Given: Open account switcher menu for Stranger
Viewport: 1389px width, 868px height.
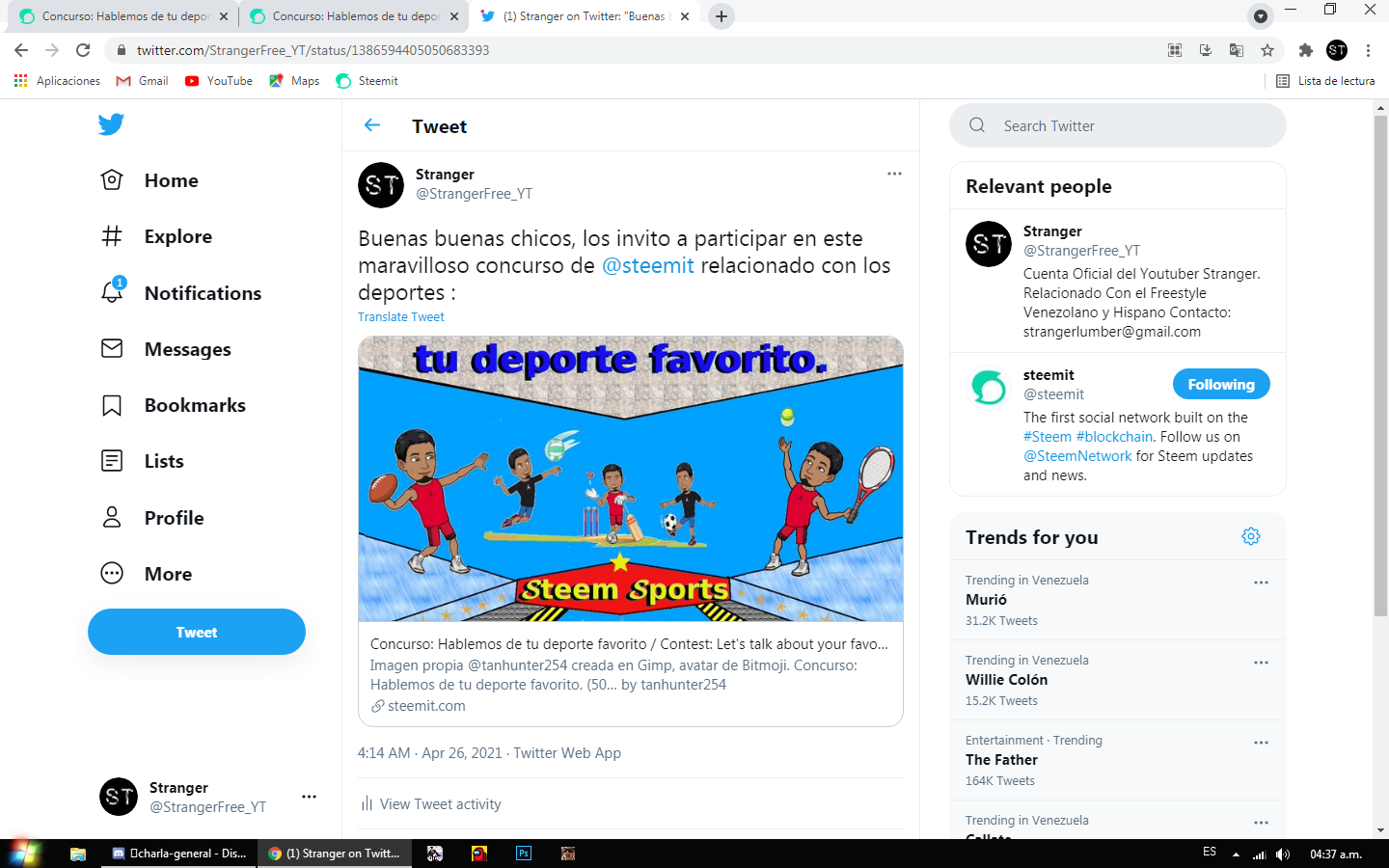Looking at the screenshot, I should coord(309,797).
